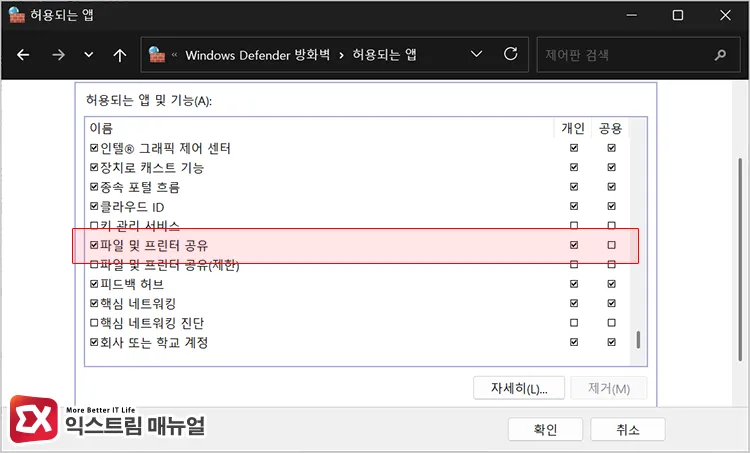Open recent locations chevron next to forward arrow
Screen dimensions: 750x453
tap(88, 55)
